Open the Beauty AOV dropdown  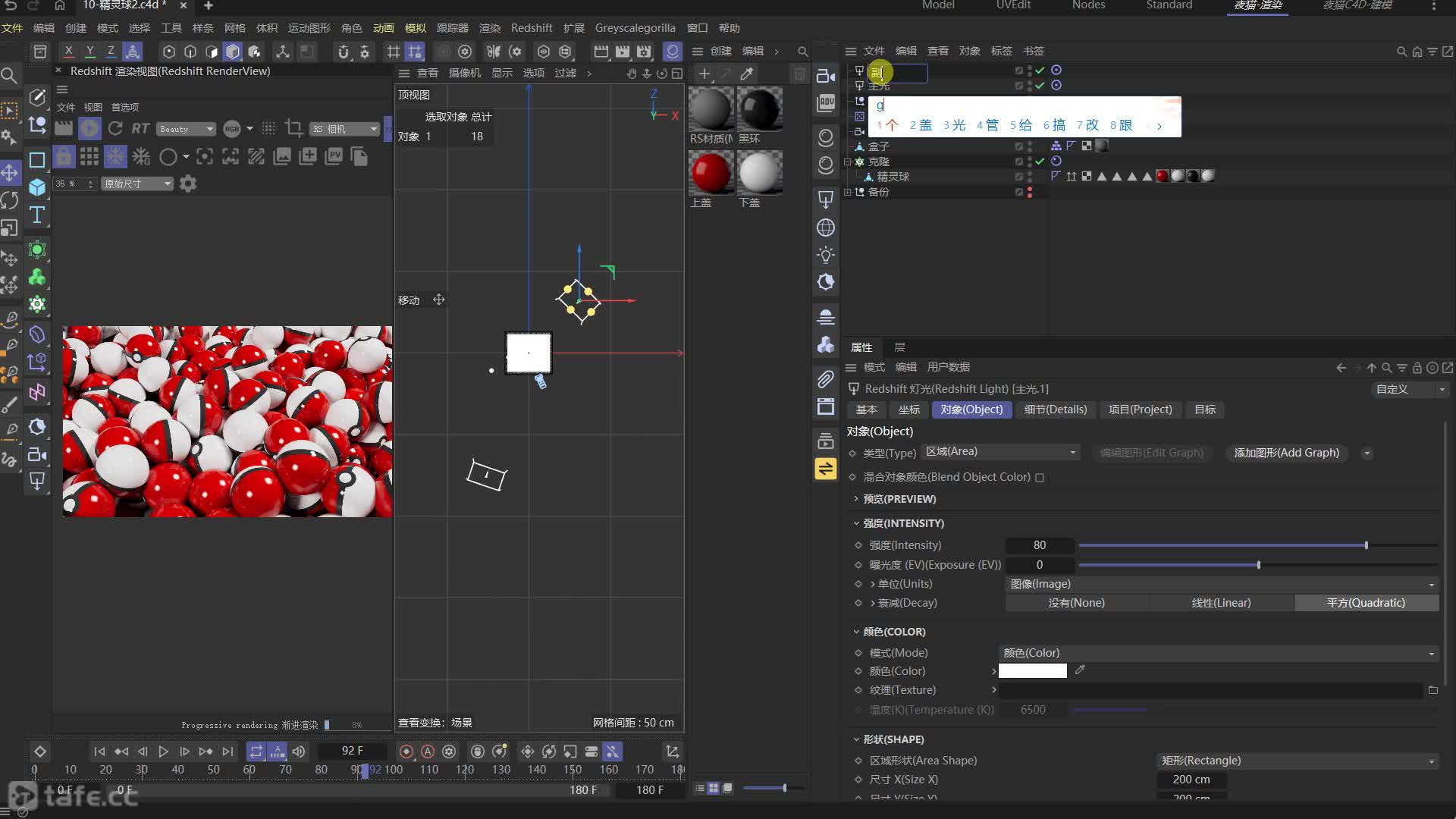(x=187, y=129)
